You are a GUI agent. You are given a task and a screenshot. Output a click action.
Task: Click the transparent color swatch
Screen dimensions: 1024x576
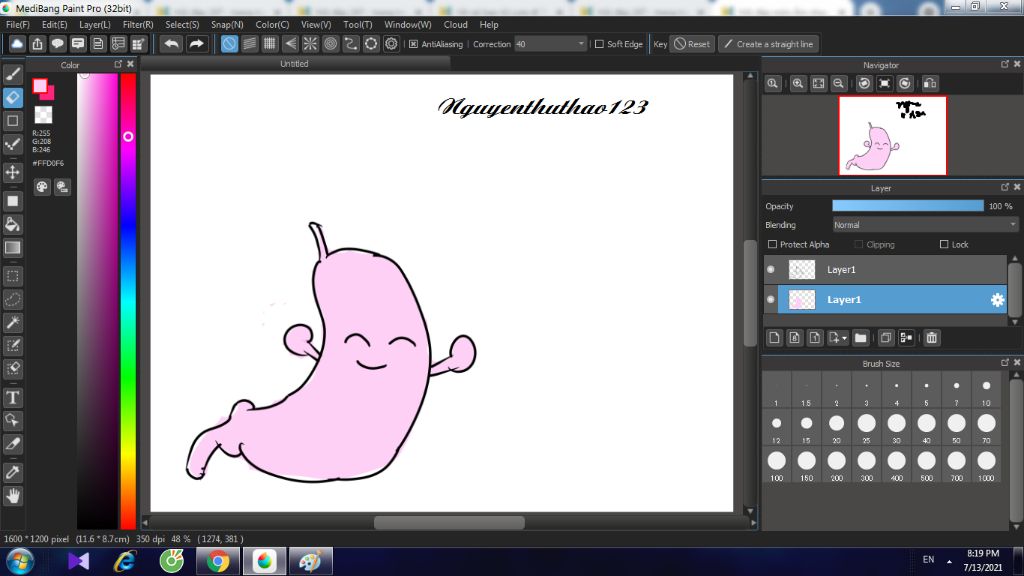43,115
